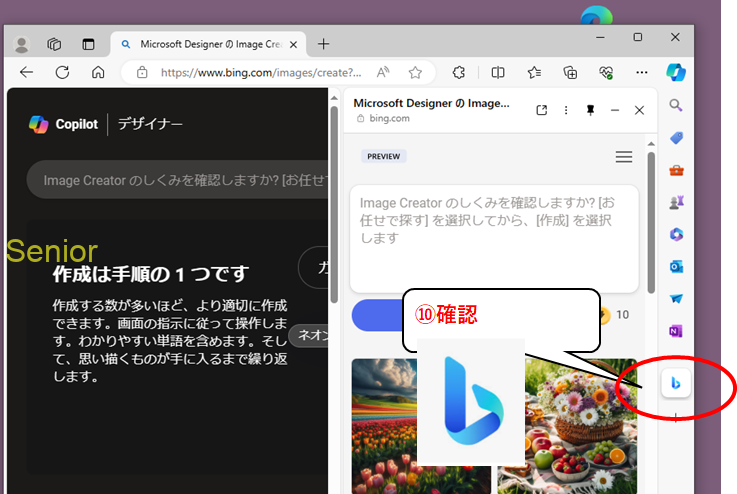
Task: Open the tab actions menu icon
Action: (88, 44)
